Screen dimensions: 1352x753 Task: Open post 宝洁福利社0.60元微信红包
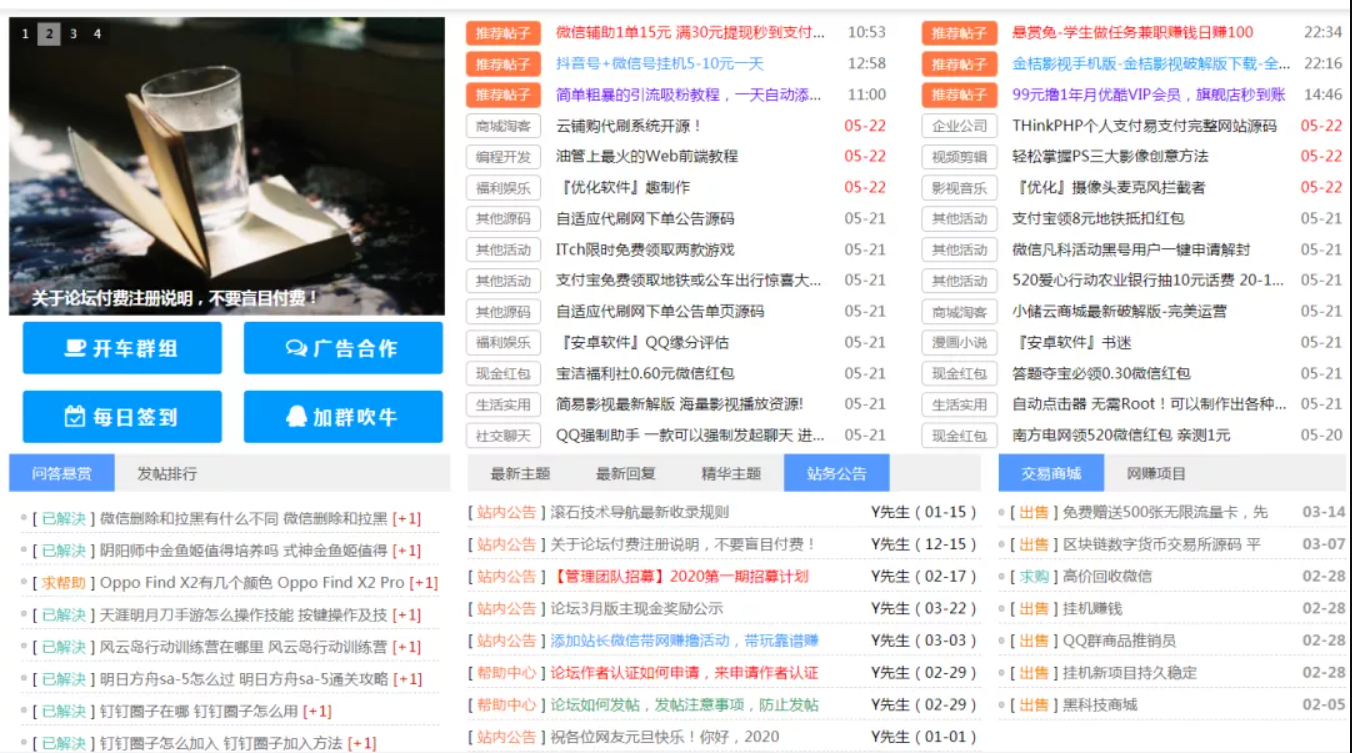(x=645, y=373)
